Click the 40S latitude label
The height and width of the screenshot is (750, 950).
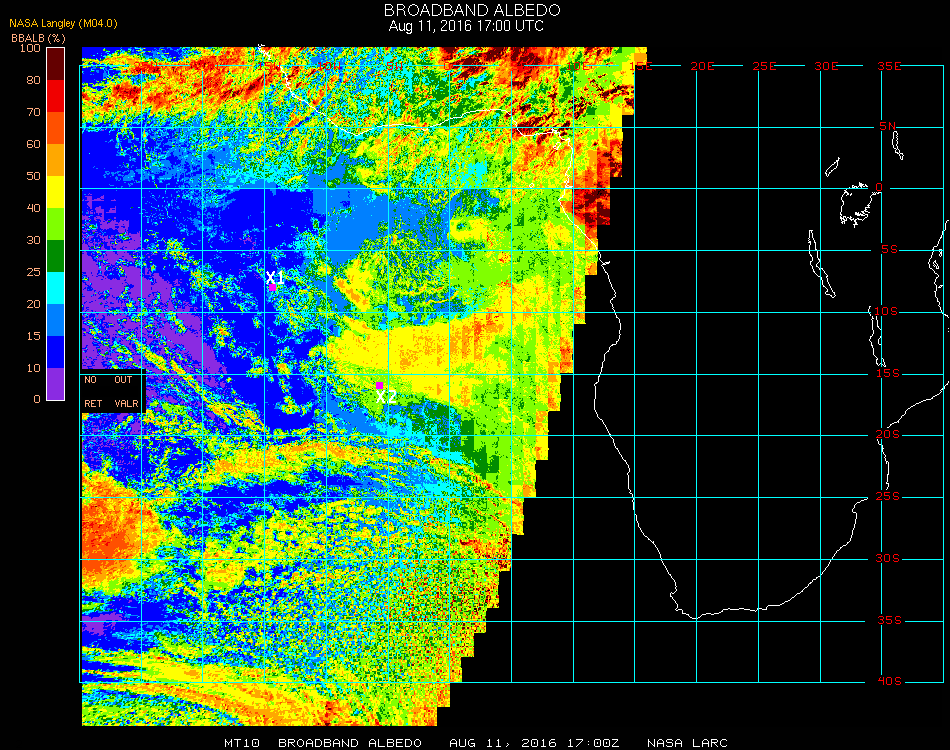coord(889,681)
